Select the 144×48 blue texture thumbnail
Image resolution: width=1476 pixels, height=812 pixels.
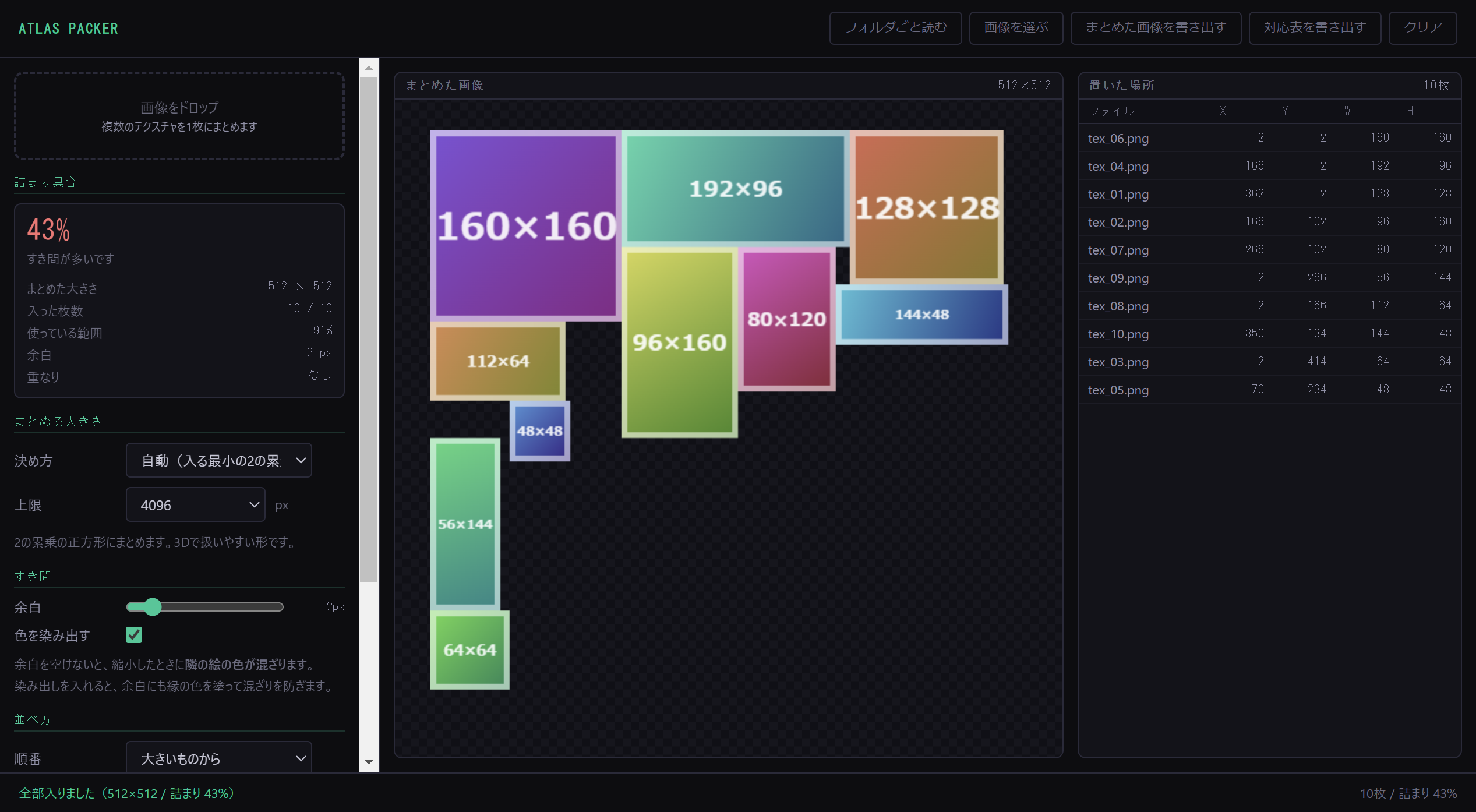coord(922,315)
